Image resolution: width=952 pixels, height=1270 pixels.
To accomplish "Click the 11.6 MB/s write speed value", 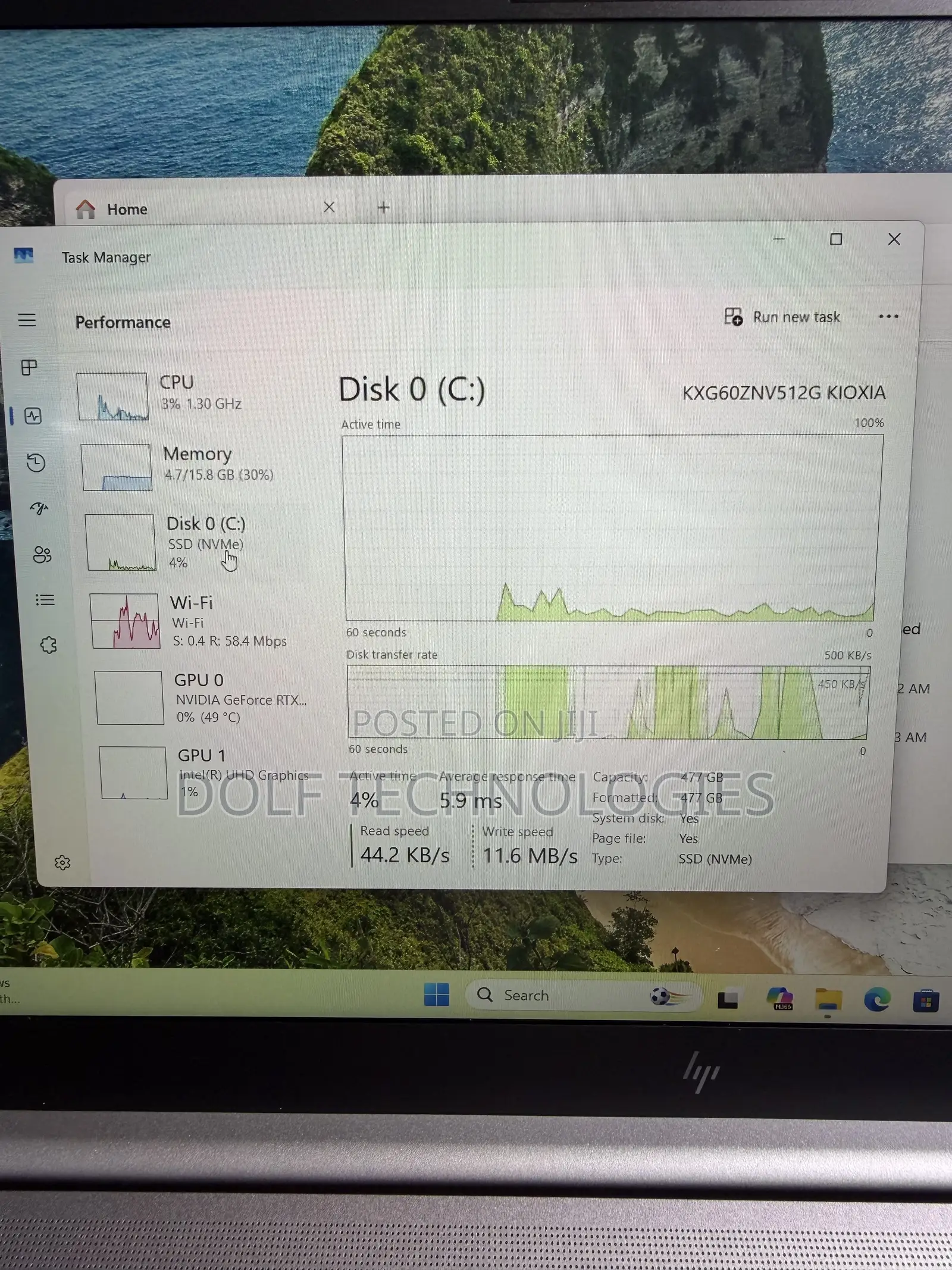I will point(530,856).
